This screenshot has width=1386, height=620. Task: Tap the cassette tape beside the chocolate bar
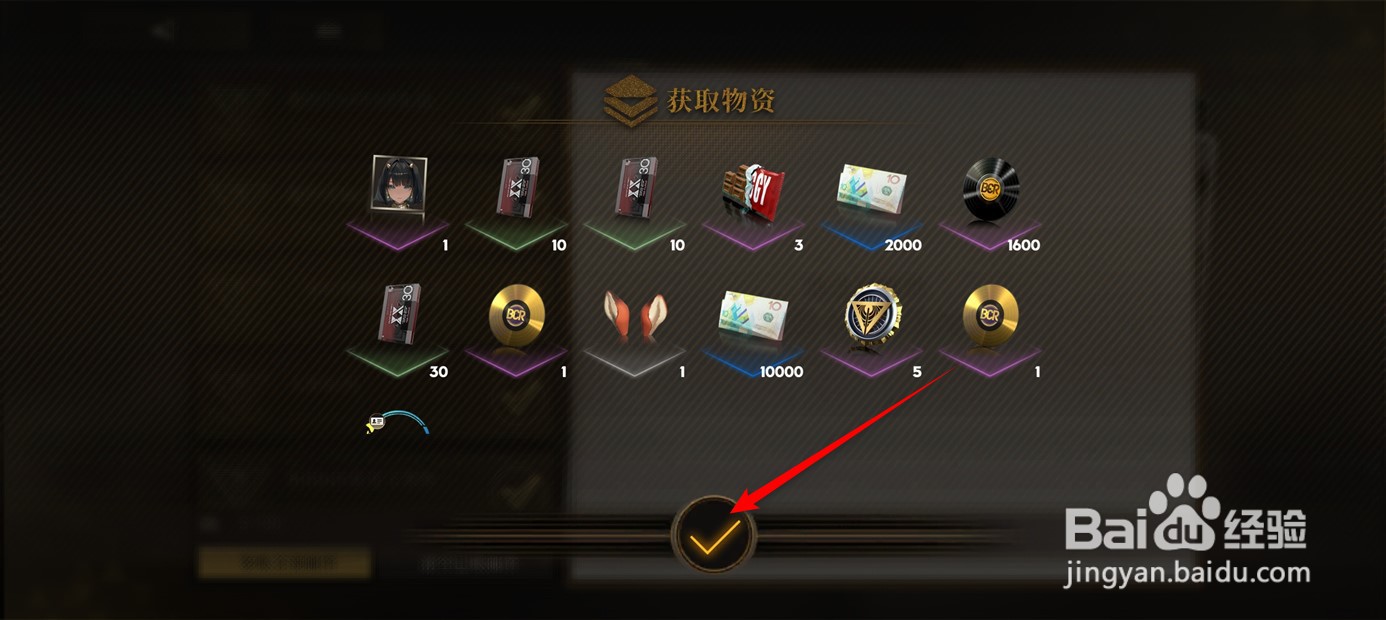coord(637,188)
